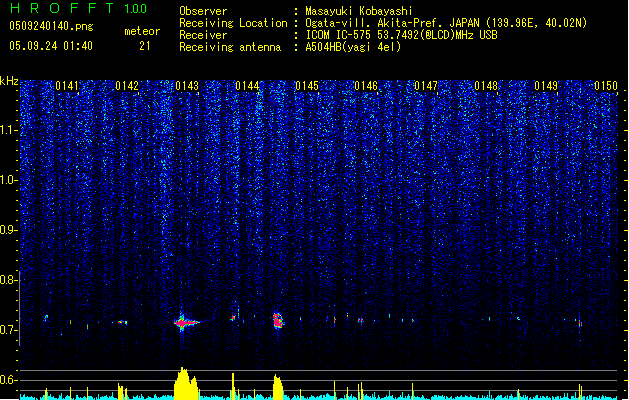This screenshot has height=400, width=629.
Task: Click the 0.9 frequency axis label
Action: [x=9, y=230]
